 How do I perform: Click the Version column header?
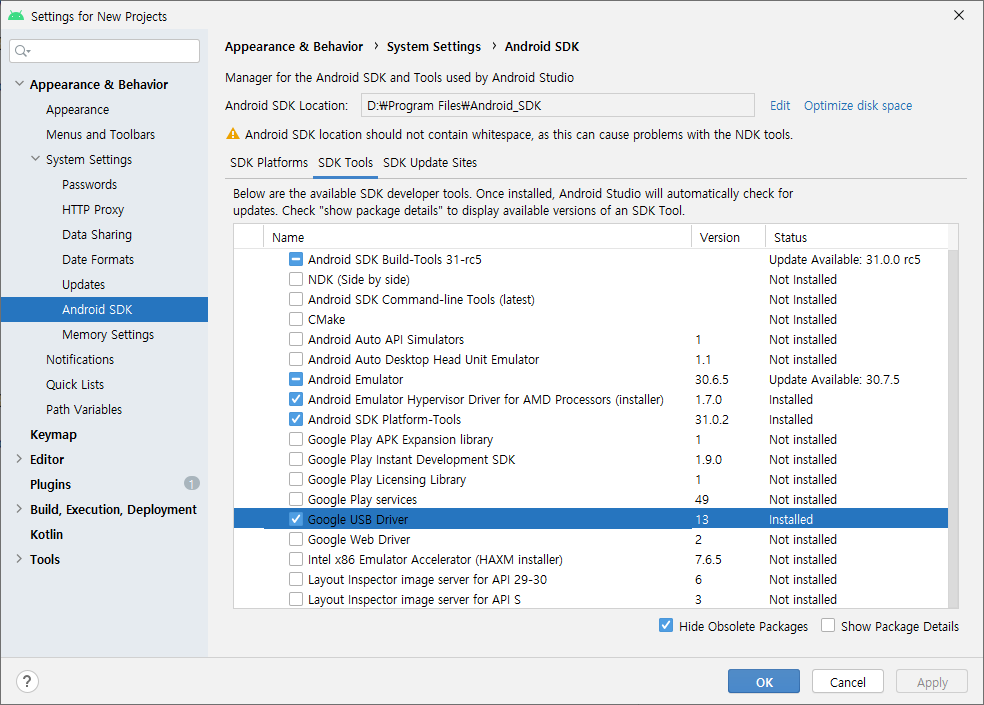(x=728, y=237)
